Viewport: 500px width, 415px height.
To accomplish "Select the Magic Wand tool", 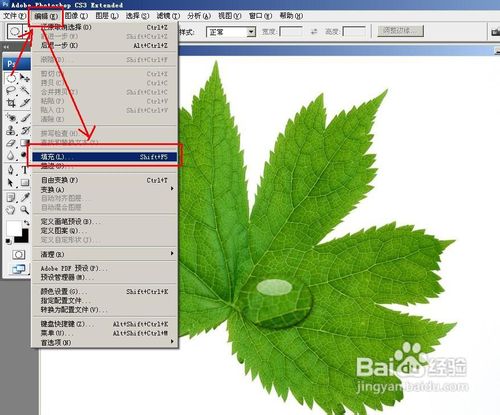I will (25, 91).
